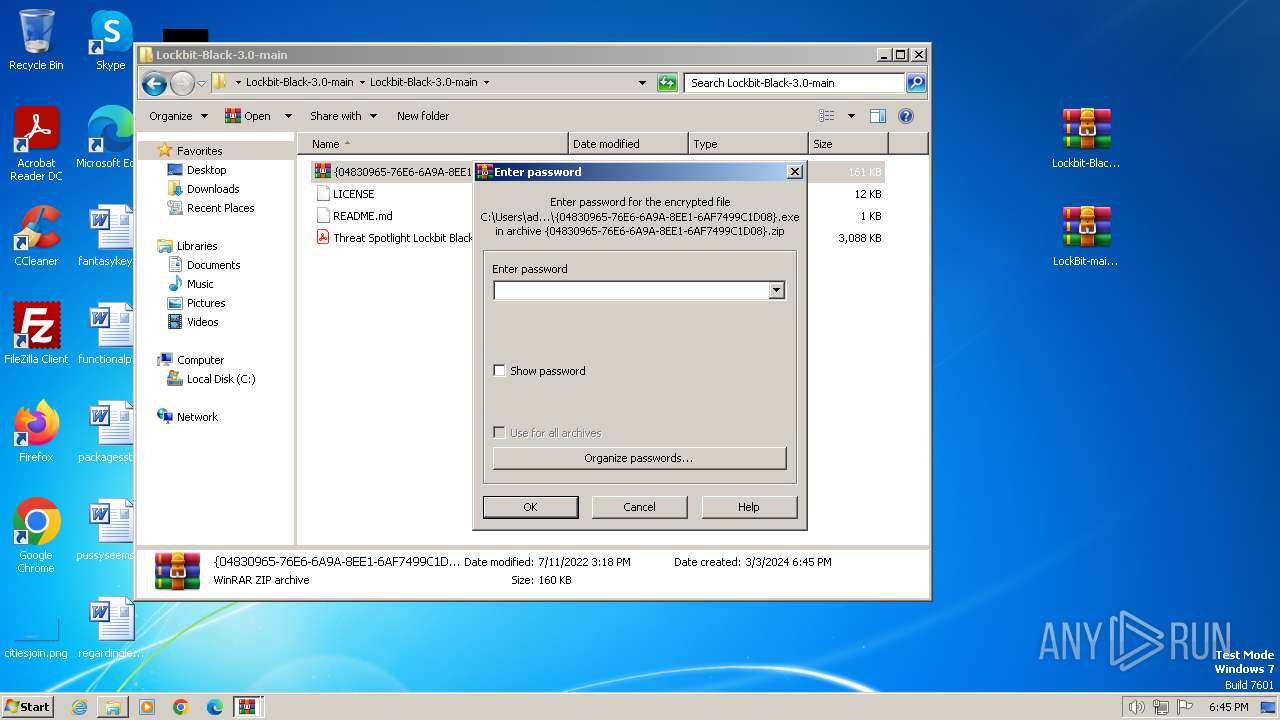Launch Acrobat Reader DC shortcut

[36, 145]
